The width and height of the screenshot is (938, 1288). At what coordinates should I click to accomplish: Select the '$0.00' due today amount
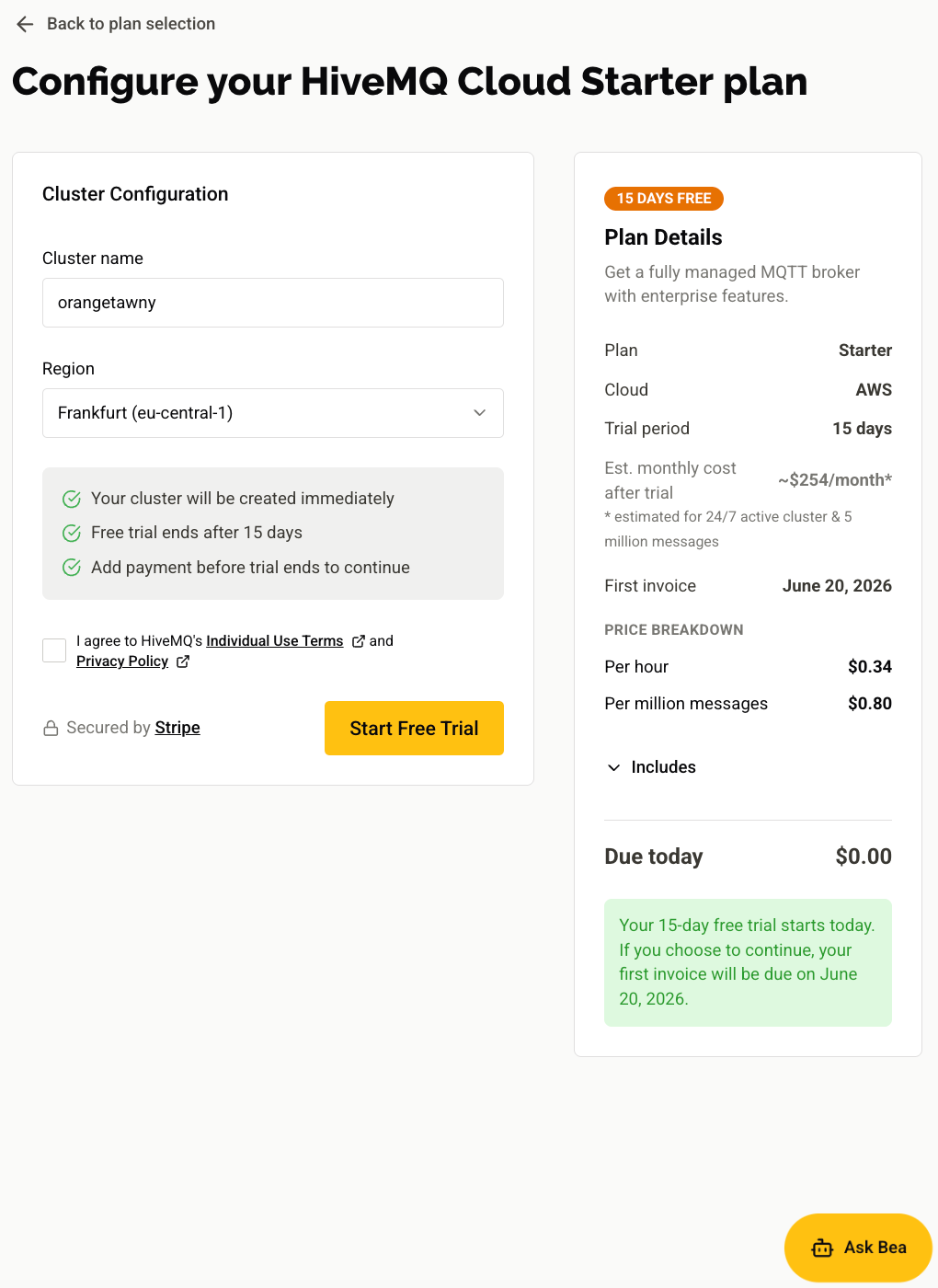864,857
